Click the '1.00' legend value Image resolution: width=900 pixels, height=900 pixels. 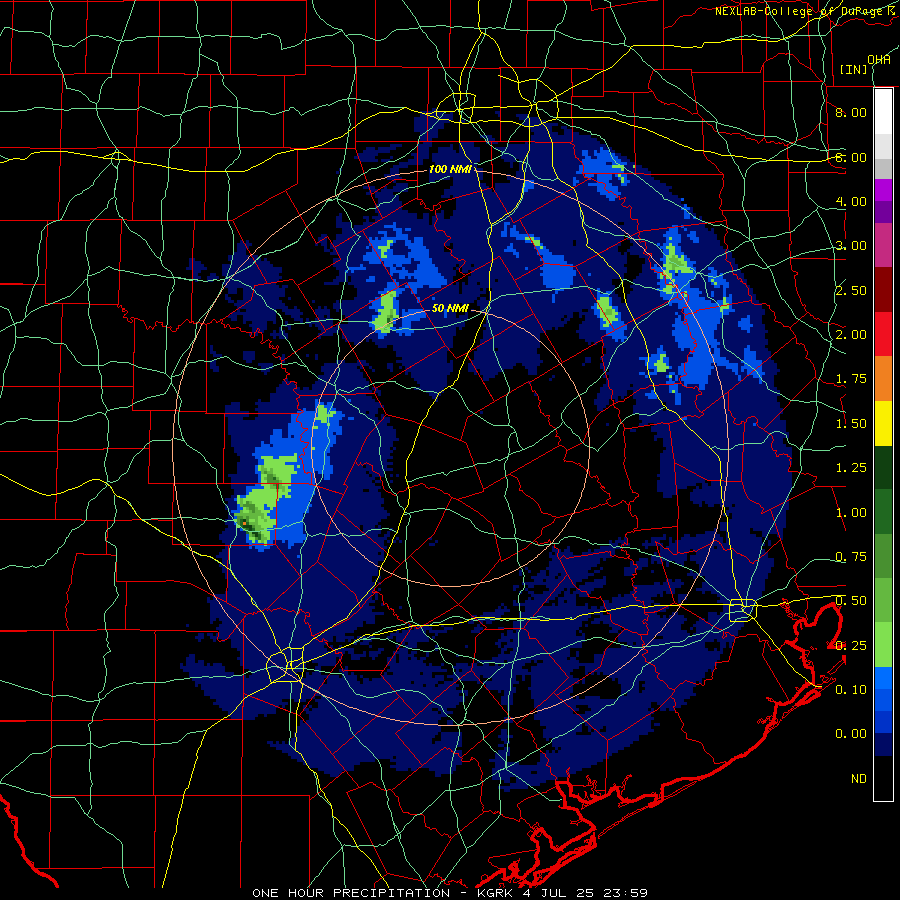[x=851, y=513]
